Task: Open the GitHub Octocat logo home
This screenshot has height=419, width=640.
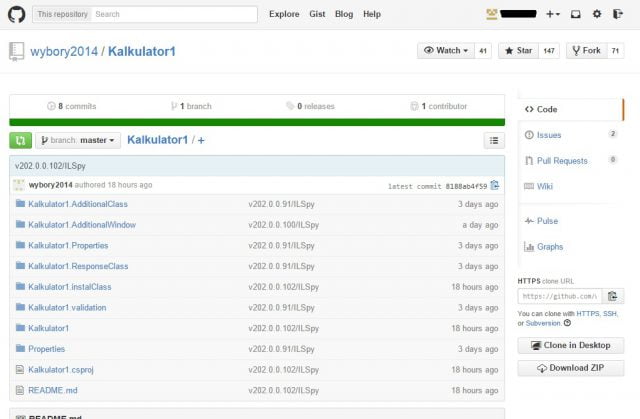Action: click(x=17, y=14)
